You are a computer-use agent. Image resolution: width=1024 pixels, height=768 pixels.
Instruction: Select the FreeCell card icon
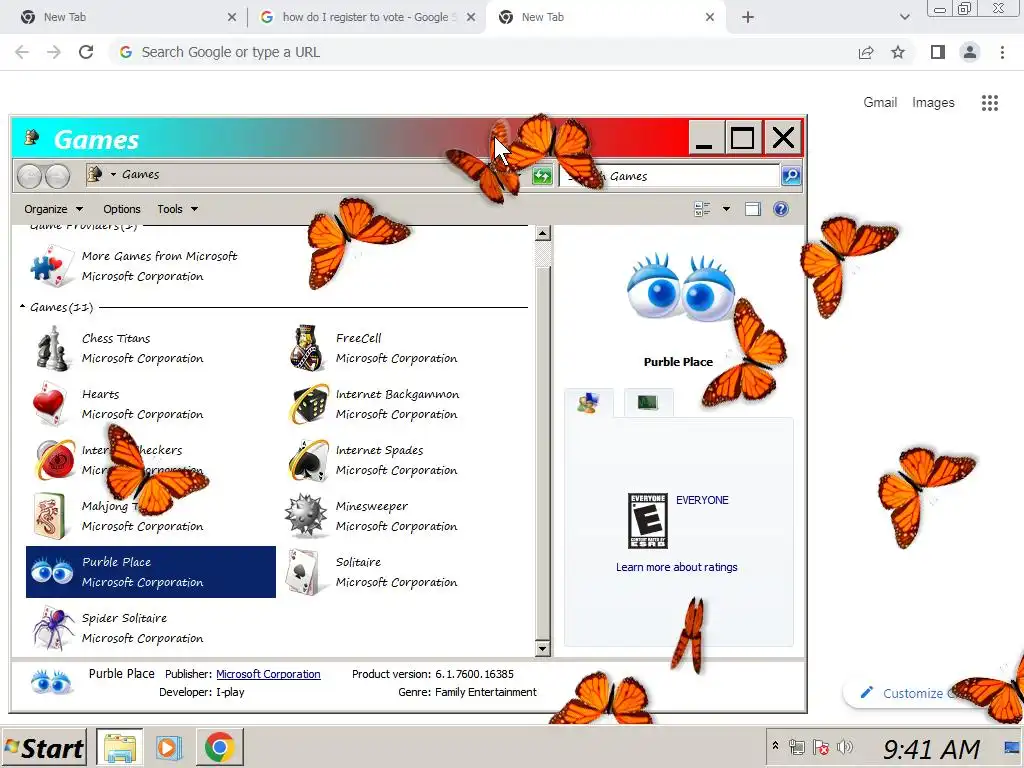[x=306, y=348]
